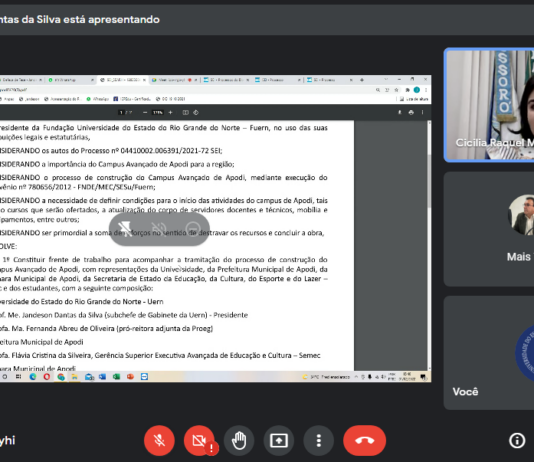Open the Mais participants tile
Image resolution: width=534 pixels, height=462 pixels.
489,229
